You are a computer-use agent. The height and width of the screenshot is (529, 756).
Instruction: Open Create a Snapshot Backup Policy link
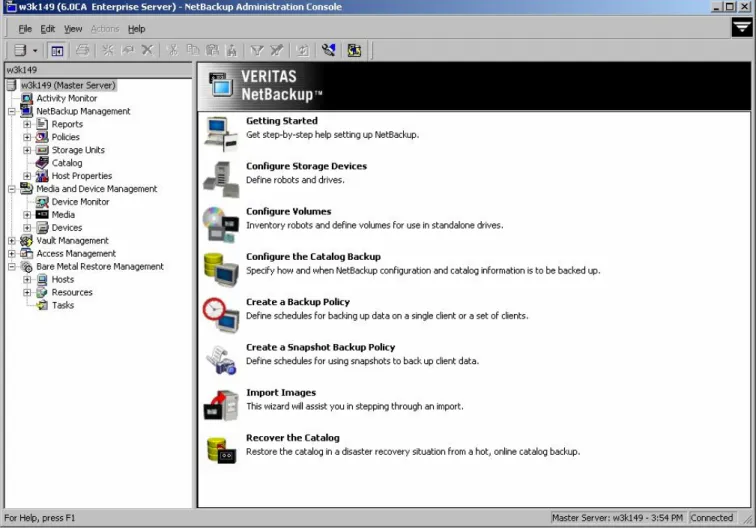point(321,348)
